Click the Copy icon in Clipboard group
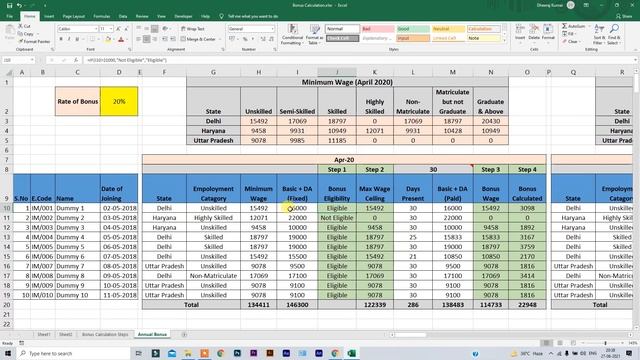 click(21, 34)
